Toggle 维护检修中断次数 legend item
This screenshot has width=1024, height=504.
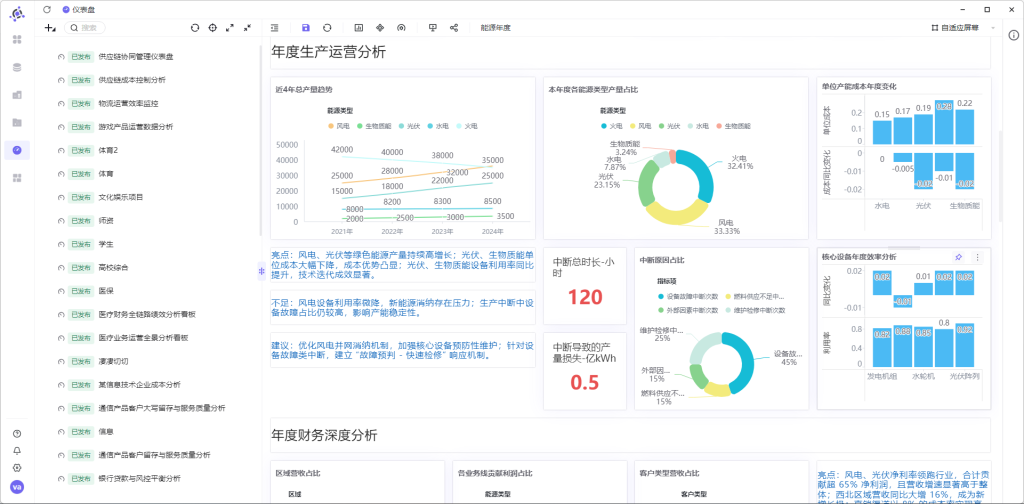tap(756, 310)
